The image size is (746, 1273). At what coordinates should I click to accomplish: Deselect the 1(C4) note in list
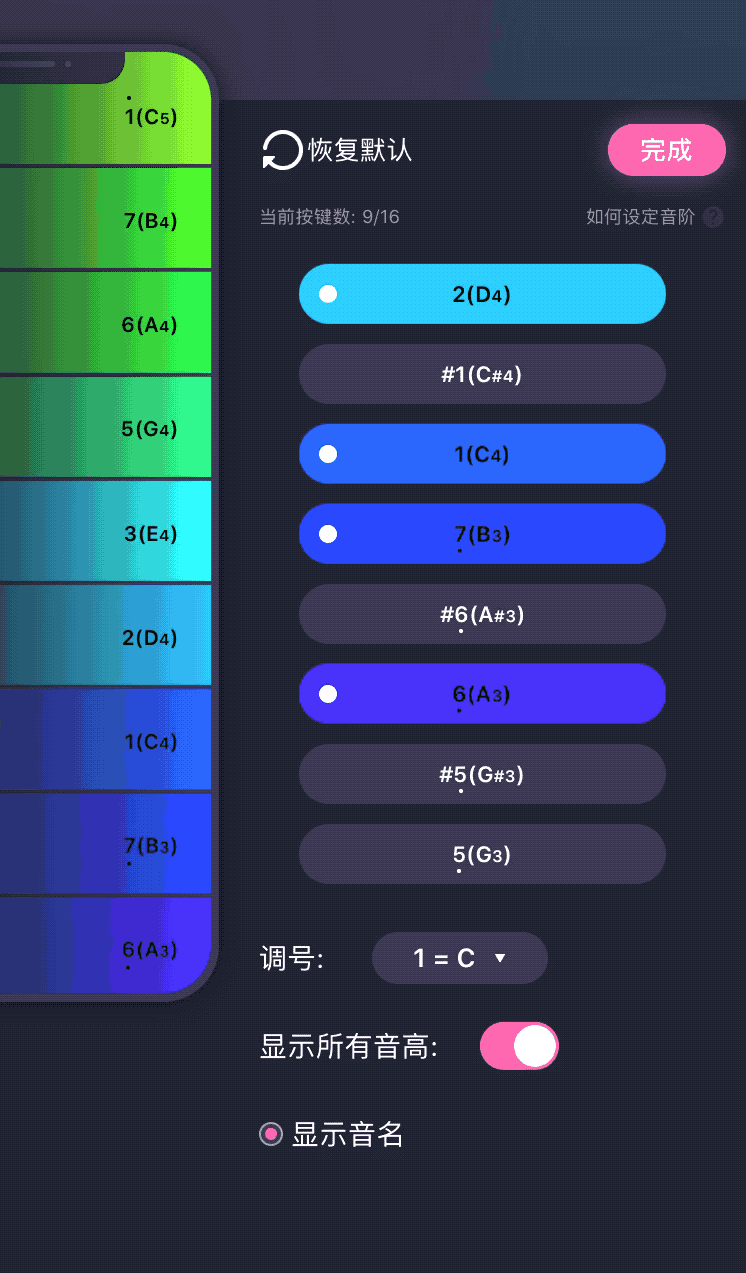tap(482, 454)
